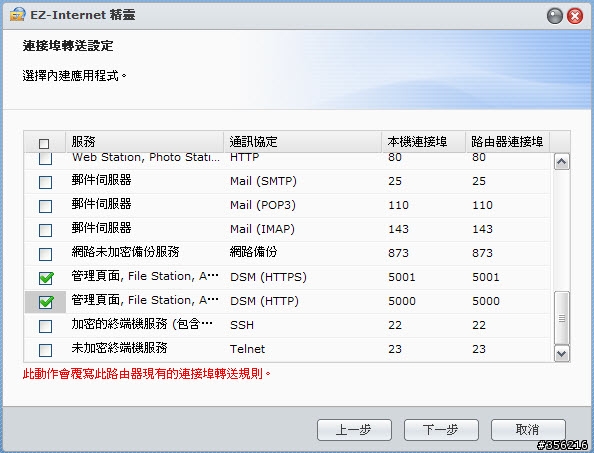Toggle the select-all checkbox in table header
594x453 pixels.
pos(44,144)
